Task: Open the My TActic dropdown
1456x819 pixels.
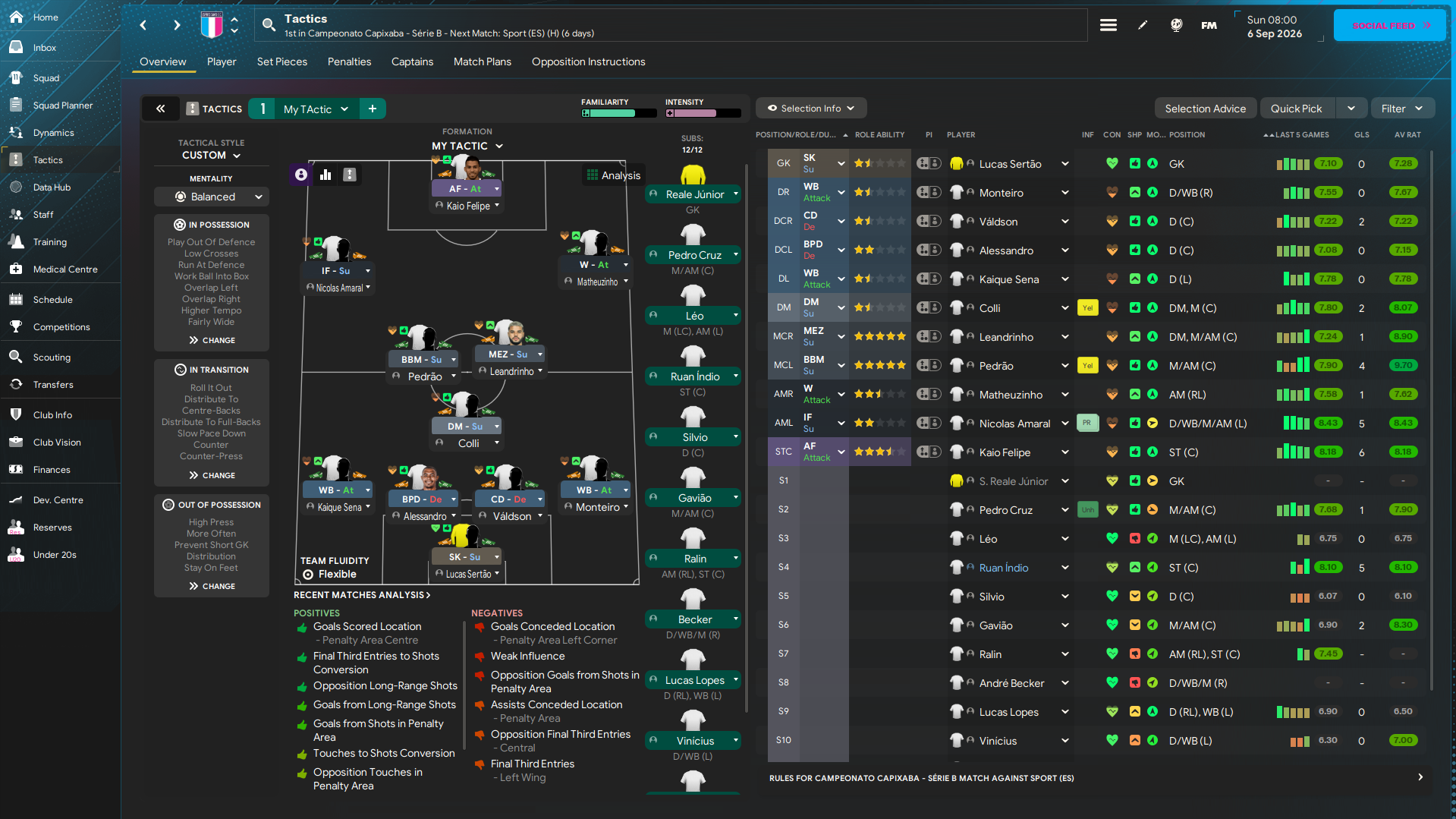Action: (316, 109)
